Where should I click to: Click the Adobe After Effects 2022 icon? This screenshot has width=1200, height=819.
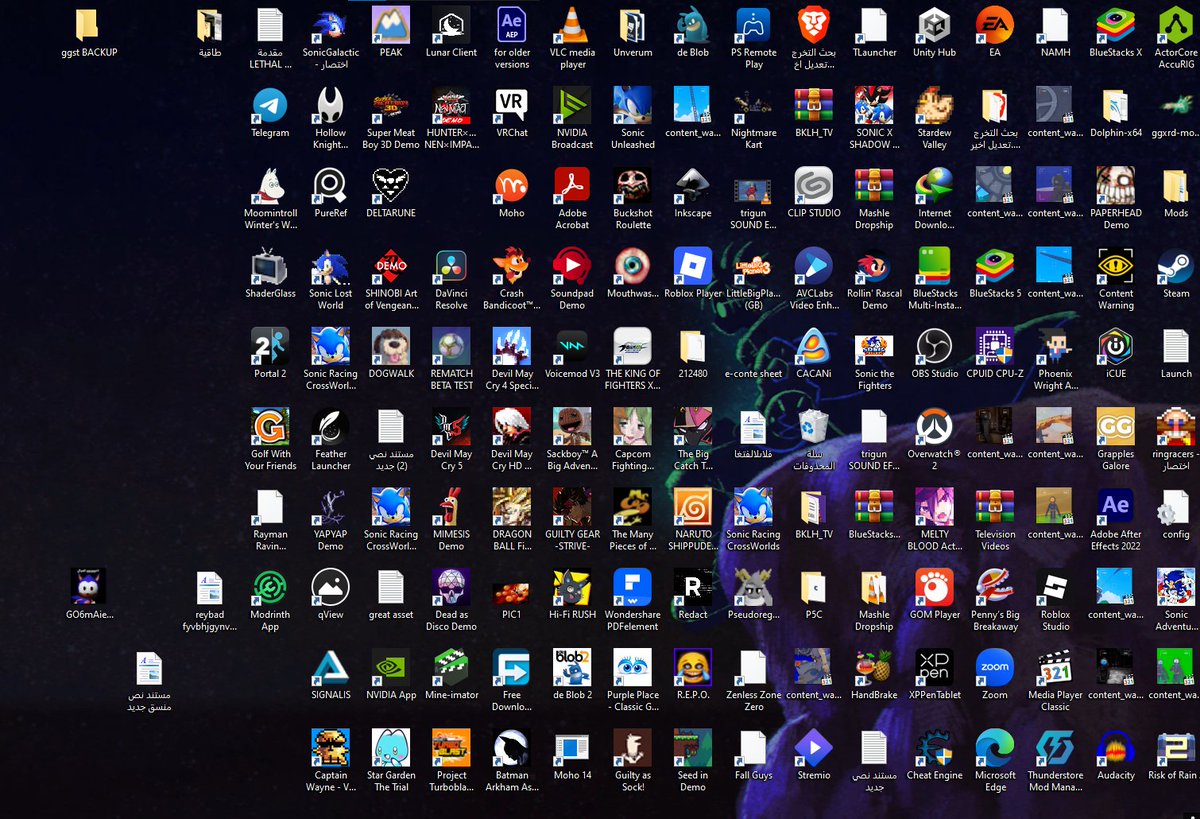1116,507
